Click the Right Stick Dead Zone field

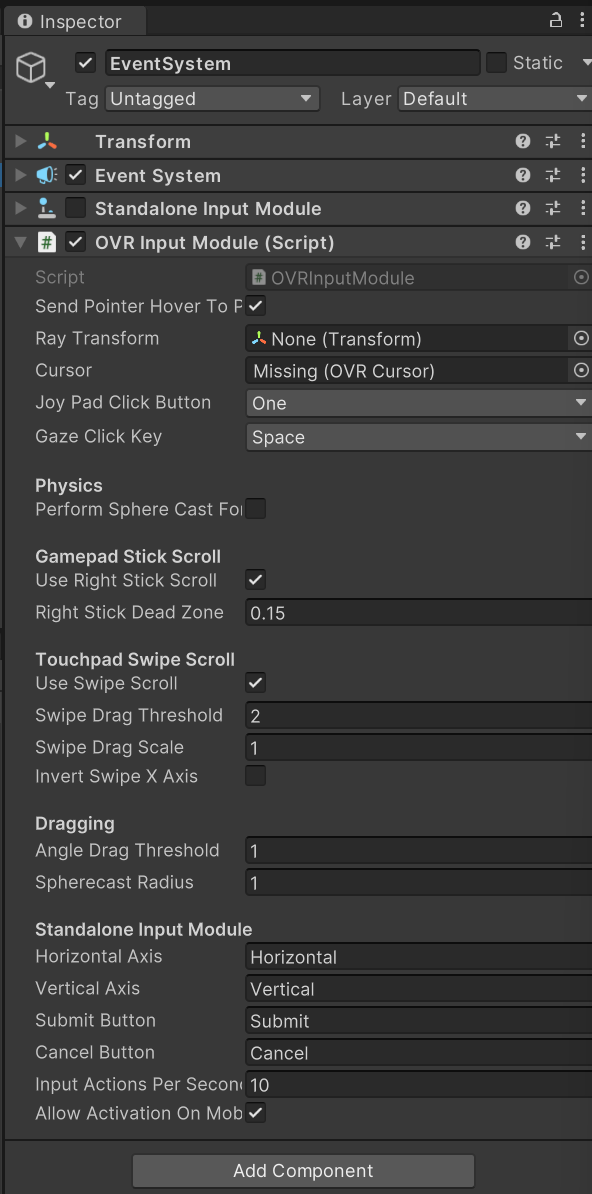click(417, 612)
